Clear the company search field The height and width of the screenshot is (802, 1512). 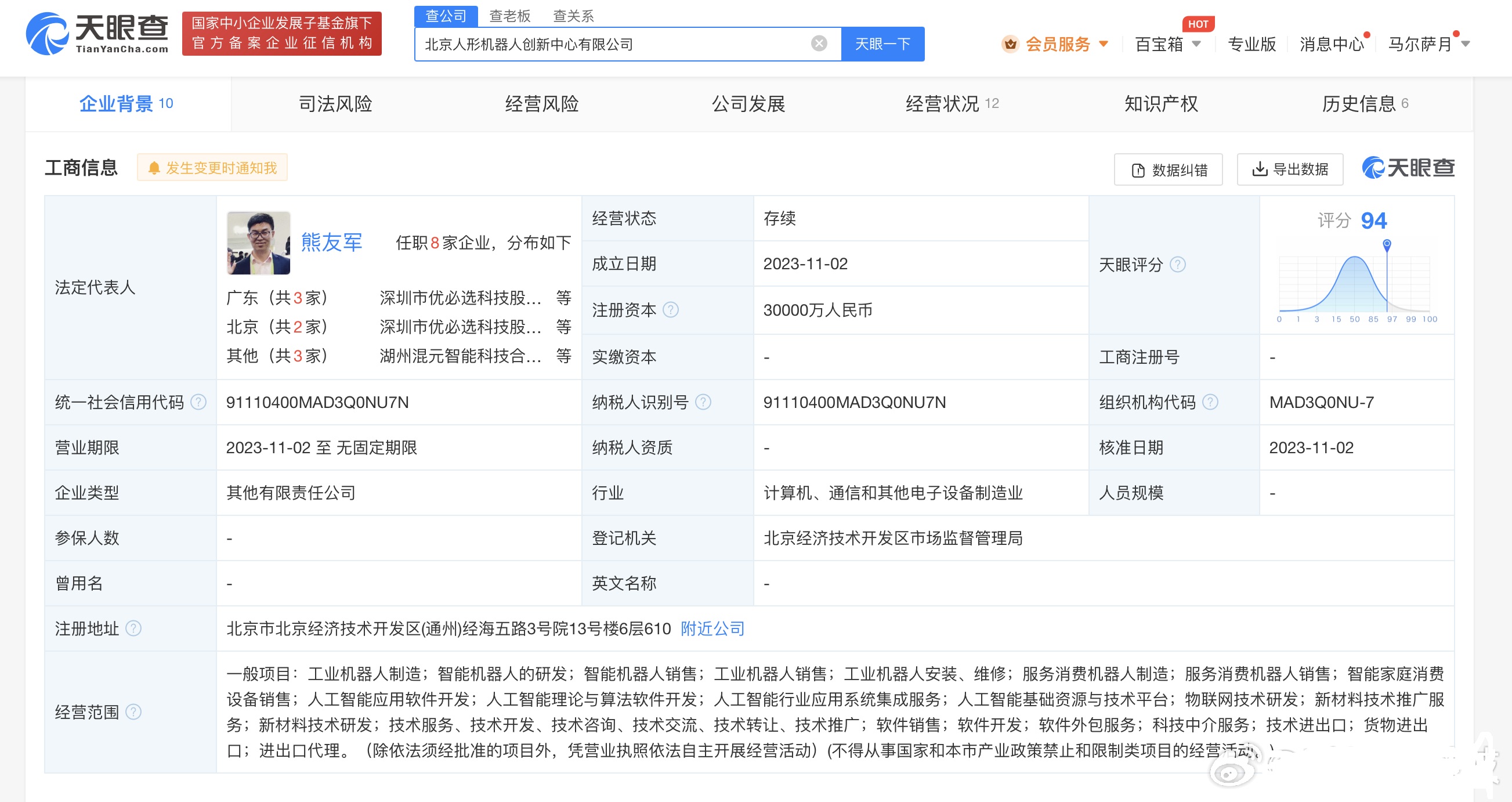(819, 44)
